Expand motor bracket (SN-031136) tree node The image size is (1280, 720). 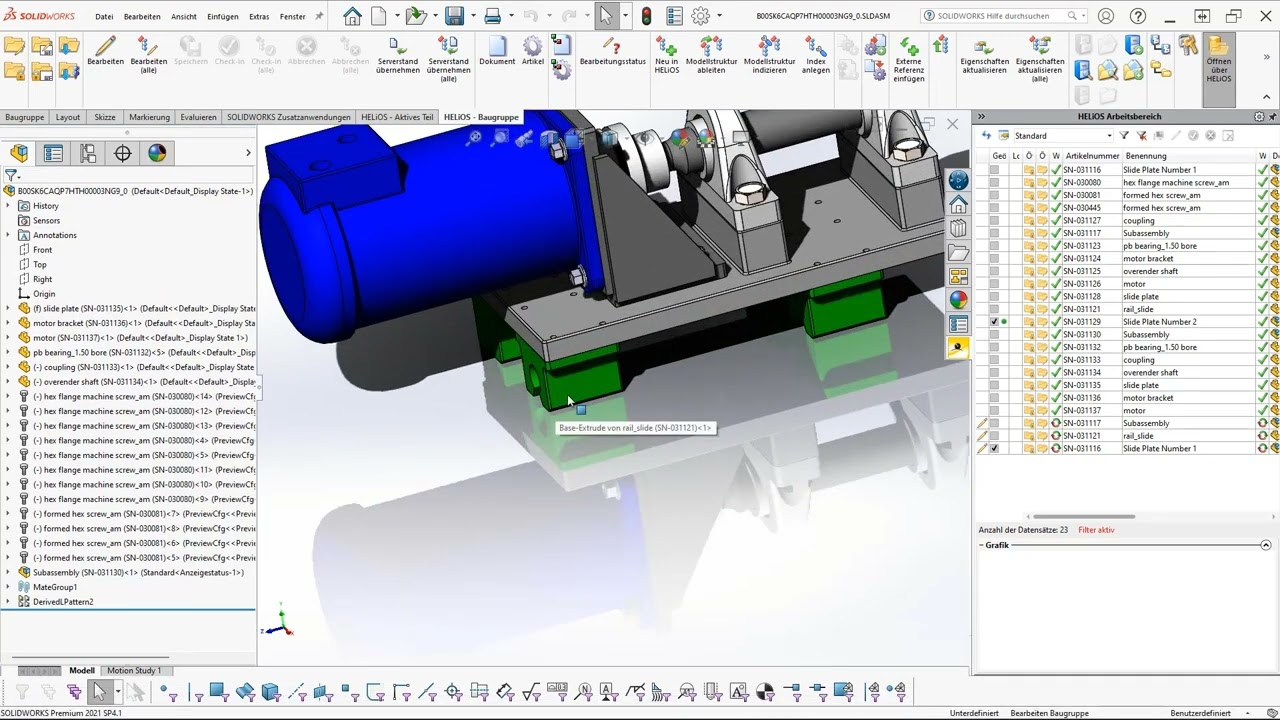[x=8, y=323]
